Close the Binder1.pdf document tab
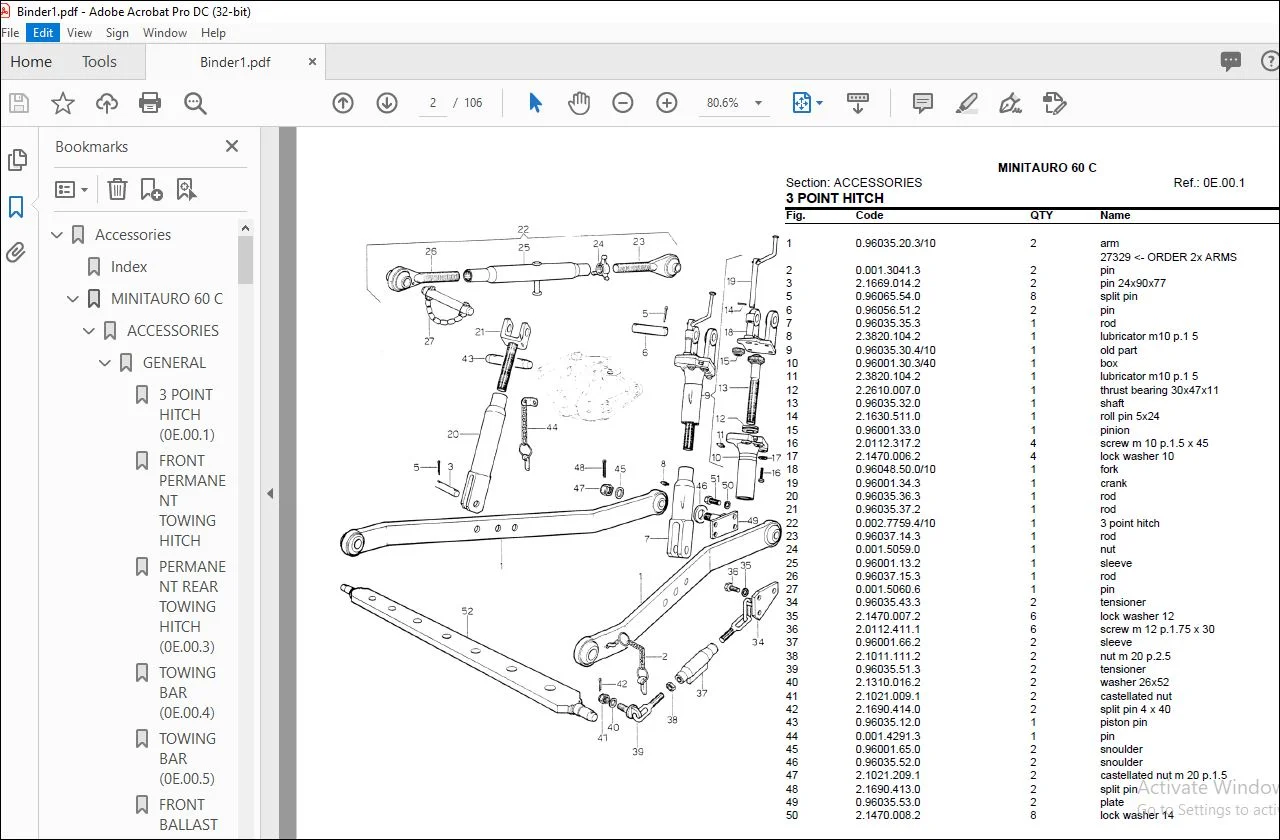Viewport: 1280px width, 840px height. (312, 62)
